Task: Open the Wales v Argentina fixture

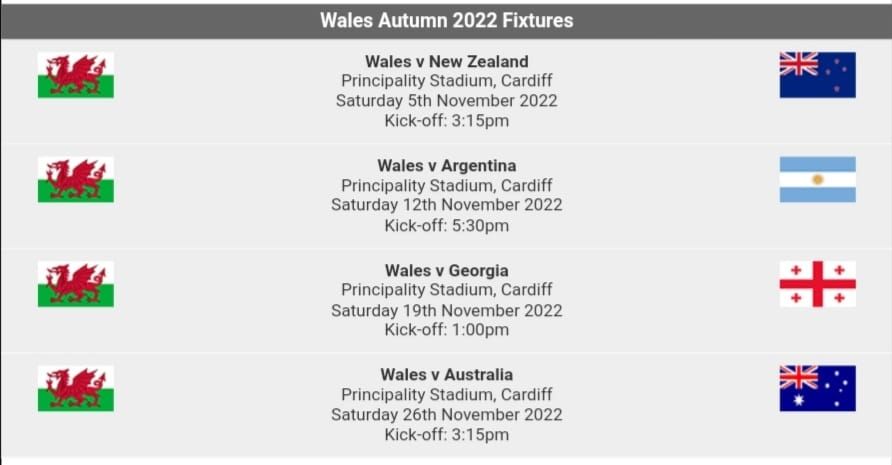Action: click(x=446, y=165)
